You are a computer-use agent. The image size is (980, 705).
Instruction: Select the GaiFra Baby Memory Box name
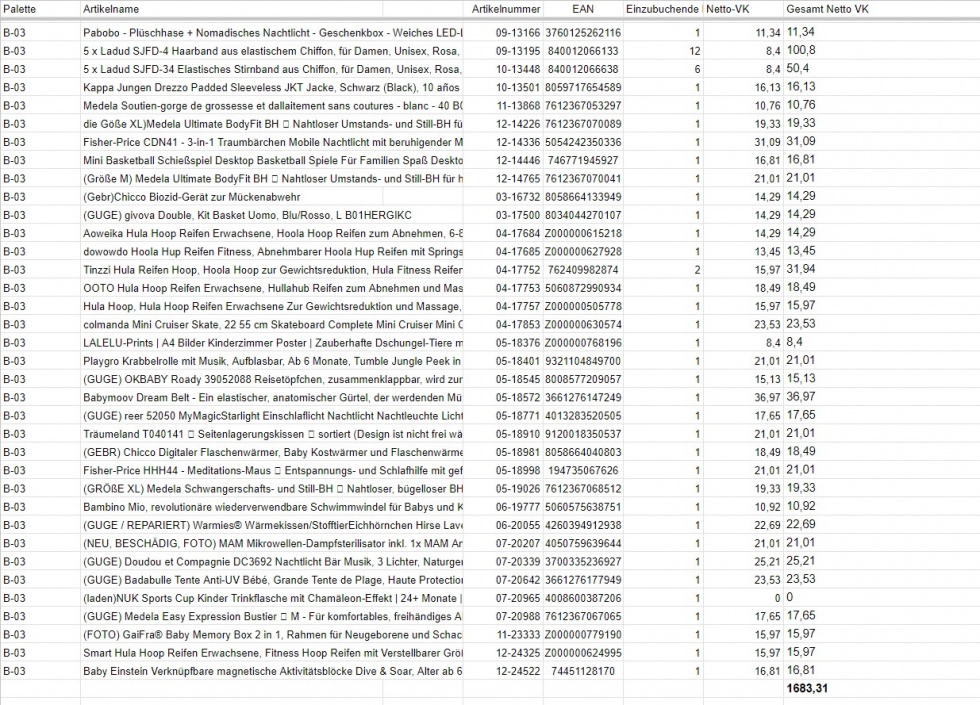[x=272, y=634]
